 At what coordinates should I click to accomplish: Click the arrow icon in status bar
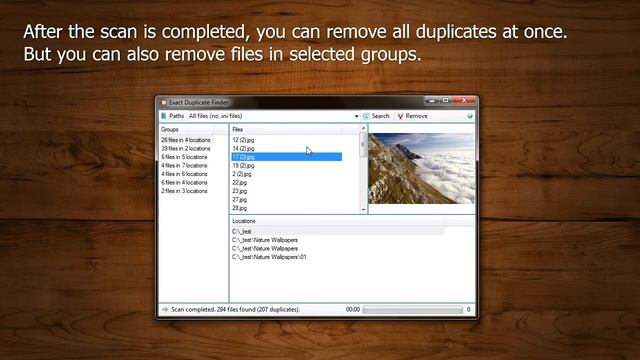[x=165, y=310]
